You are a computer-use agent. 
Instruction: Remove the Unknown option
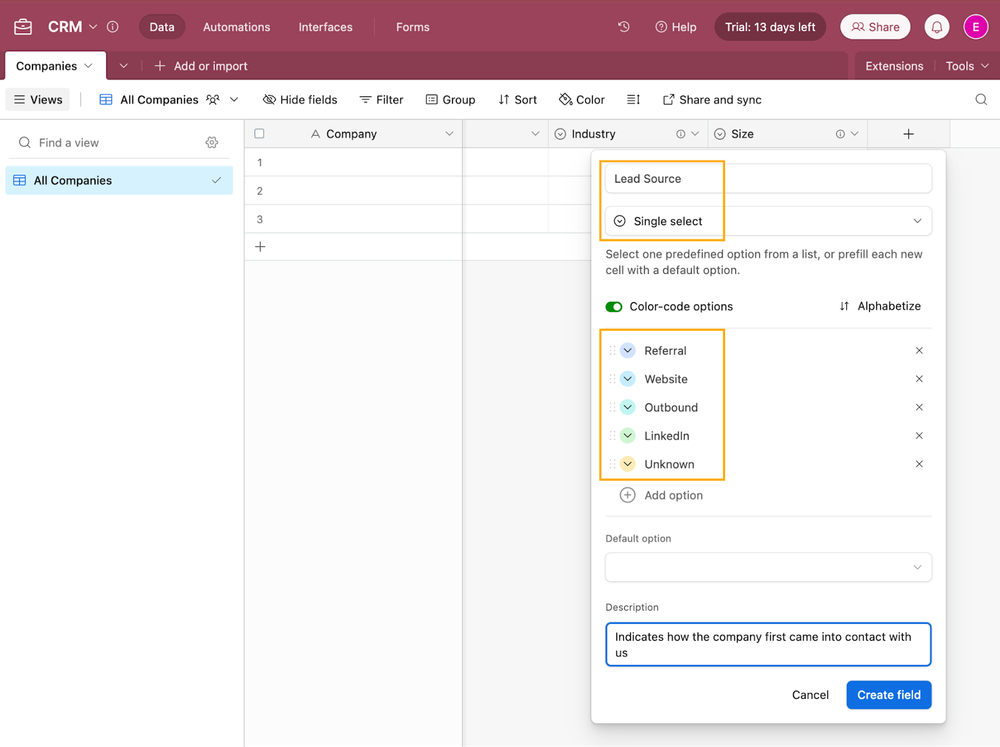coord(919,463)
